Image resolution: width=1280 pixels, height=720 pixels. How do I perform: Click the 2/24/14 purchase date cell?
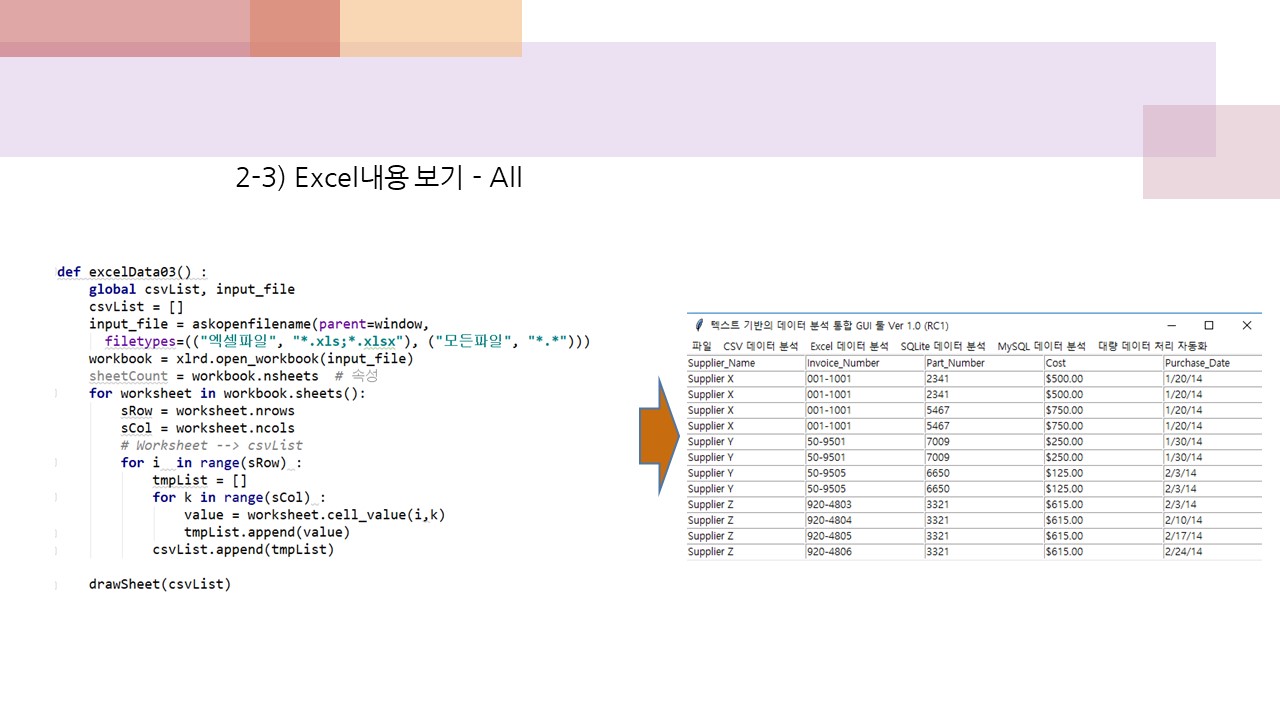(1213, 552)
